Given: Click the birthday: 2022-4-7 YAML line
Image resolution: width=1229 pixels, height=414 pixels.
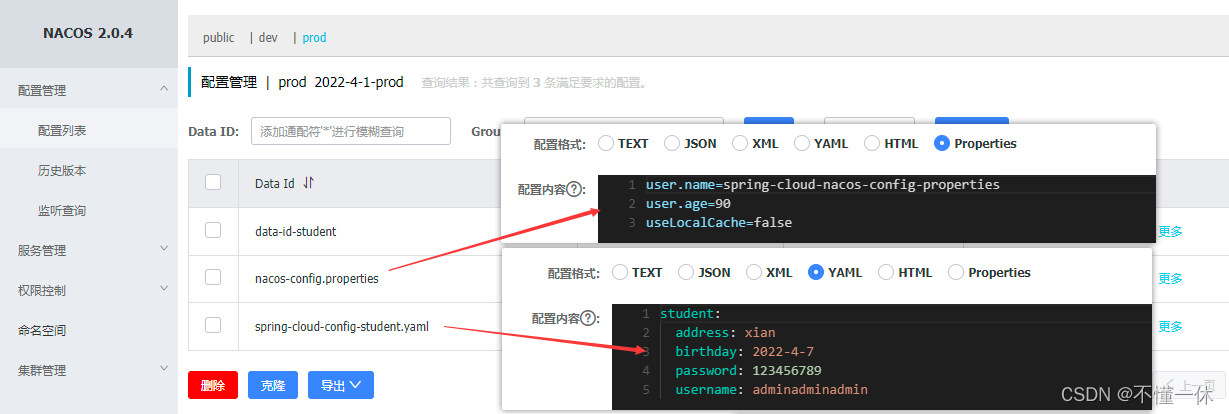Looking at the screenshot, I should (743, 351).
